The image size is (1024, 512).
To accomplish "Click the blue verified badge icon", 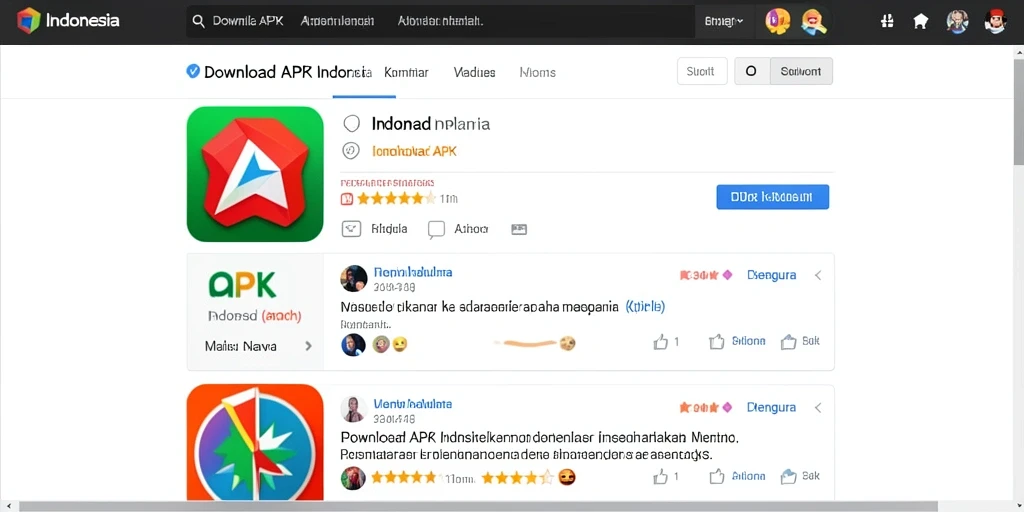I will coord(193,71).
